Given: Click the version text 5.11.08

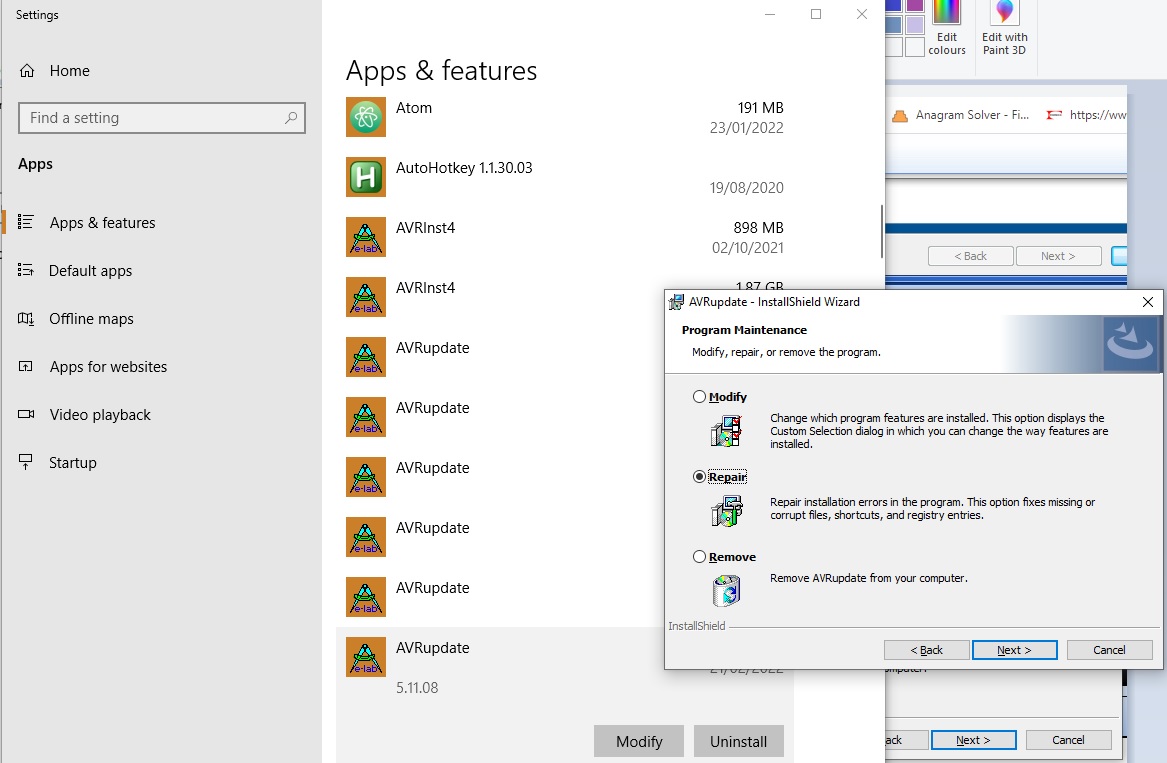Looking at the screenshot, I should pos(417,688).
